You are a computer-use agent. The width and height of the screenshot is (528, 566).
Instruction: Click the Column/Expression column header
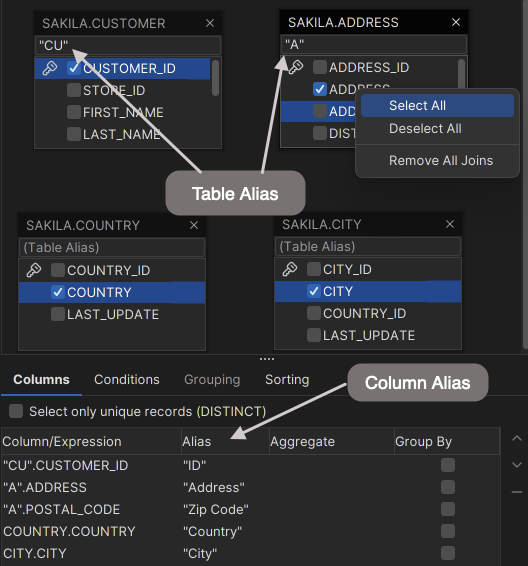(91, 441)
